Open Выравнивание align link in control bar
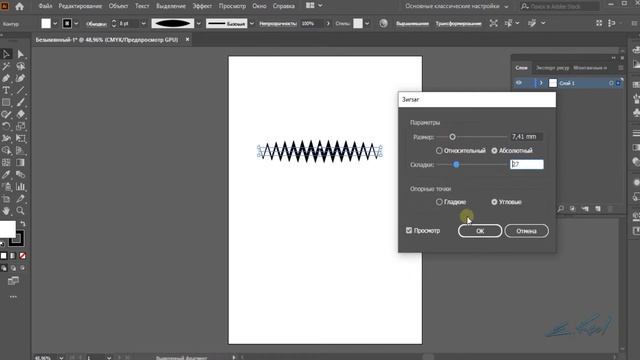Screen dimensions: 640x360 click(412, 24)
